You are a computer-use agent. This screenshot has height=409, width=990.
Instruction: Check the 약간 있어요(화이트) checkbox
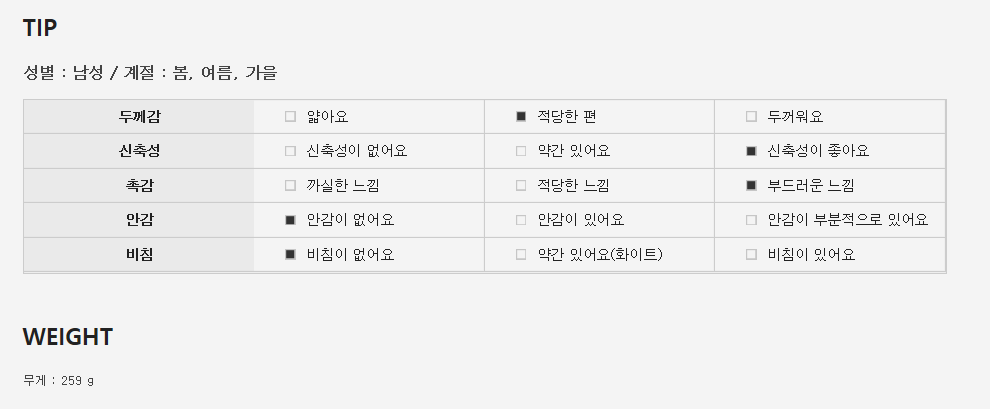pos(521,254)
